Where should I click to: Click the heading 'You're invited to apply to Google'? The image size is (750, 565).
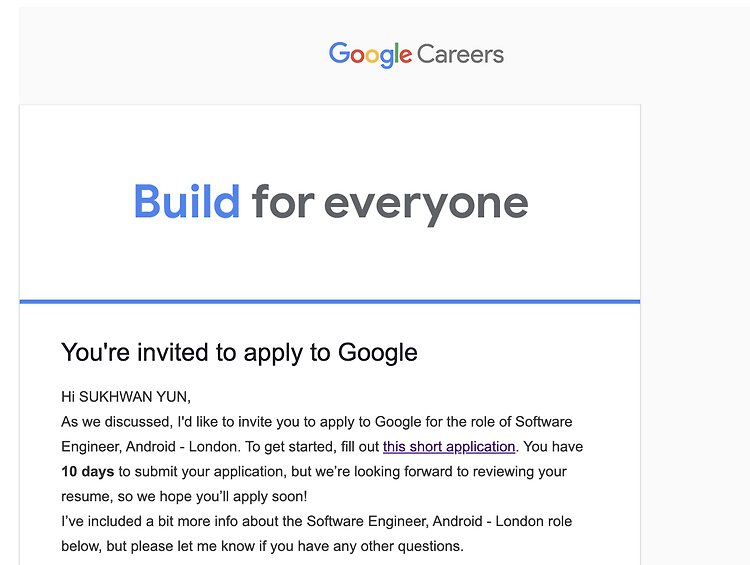pos(239,353)
